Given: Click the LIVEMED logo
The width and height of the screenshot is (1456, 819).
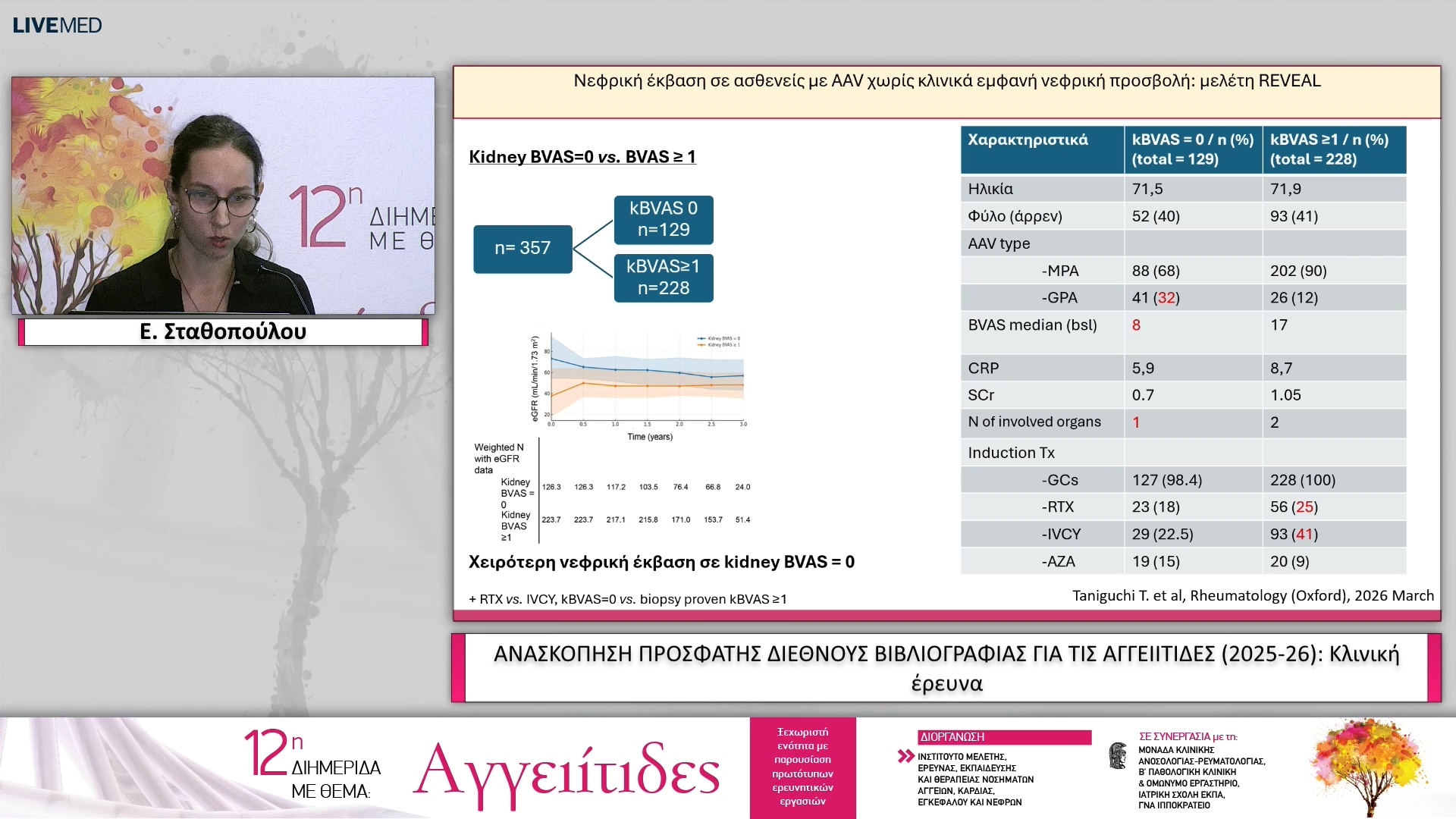Looking at the screenshot, I should tap(57, 25).
